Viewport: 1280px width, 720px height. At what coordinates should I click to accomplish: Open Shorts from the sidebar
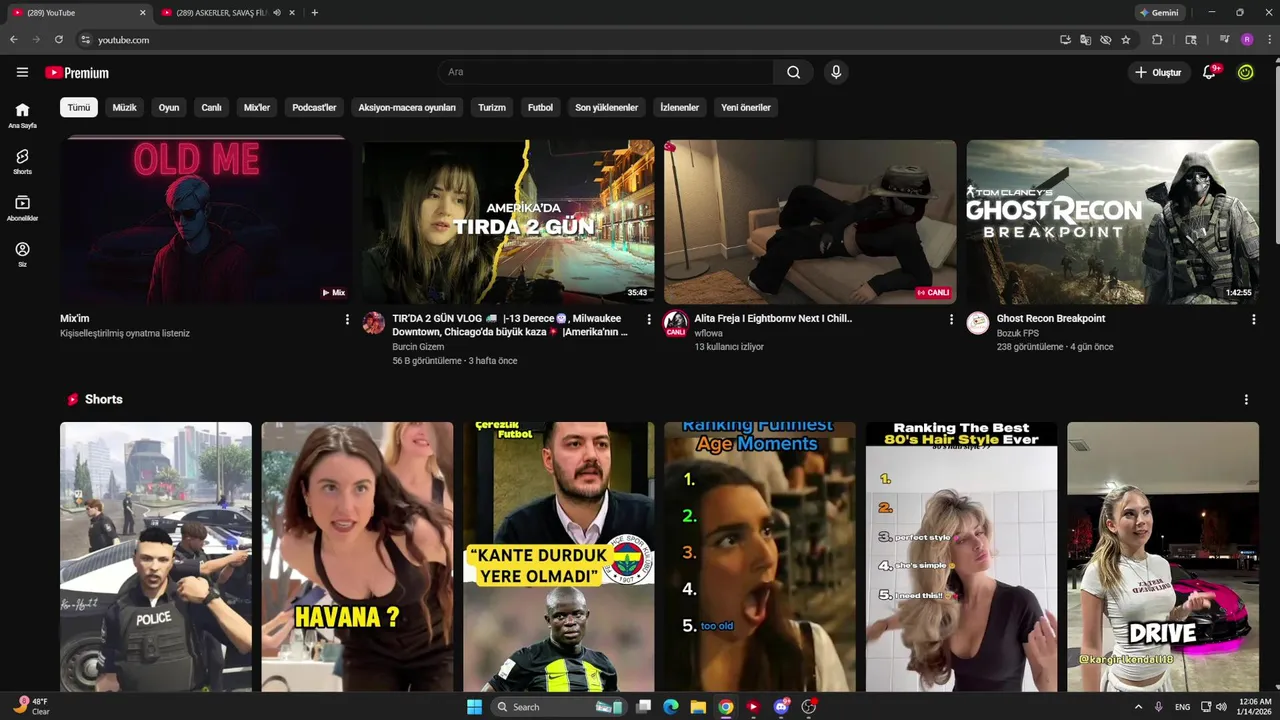pyautogui.click(x=22, y=161)
